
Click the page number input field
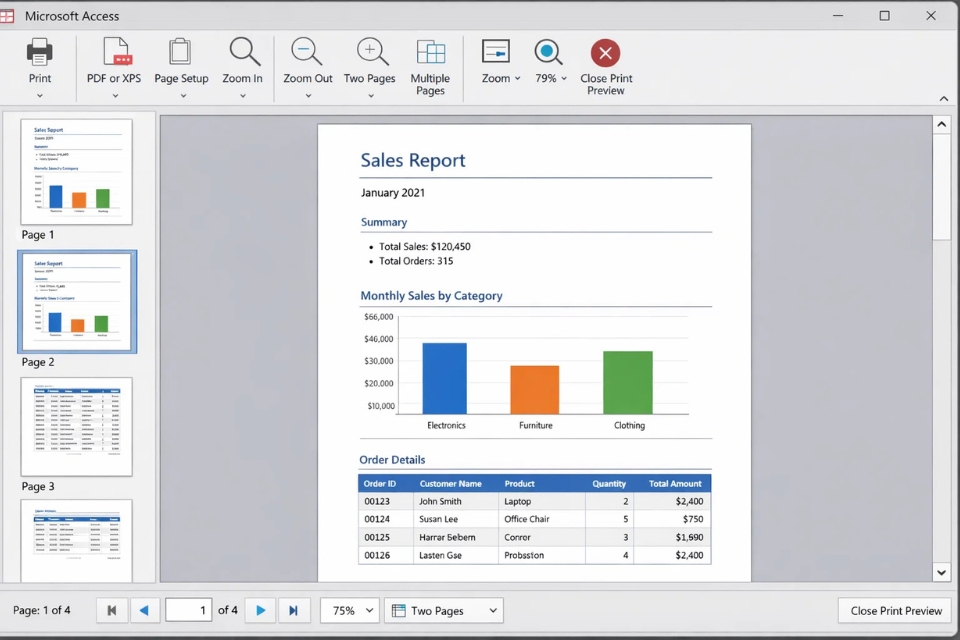tap(188, 611)
